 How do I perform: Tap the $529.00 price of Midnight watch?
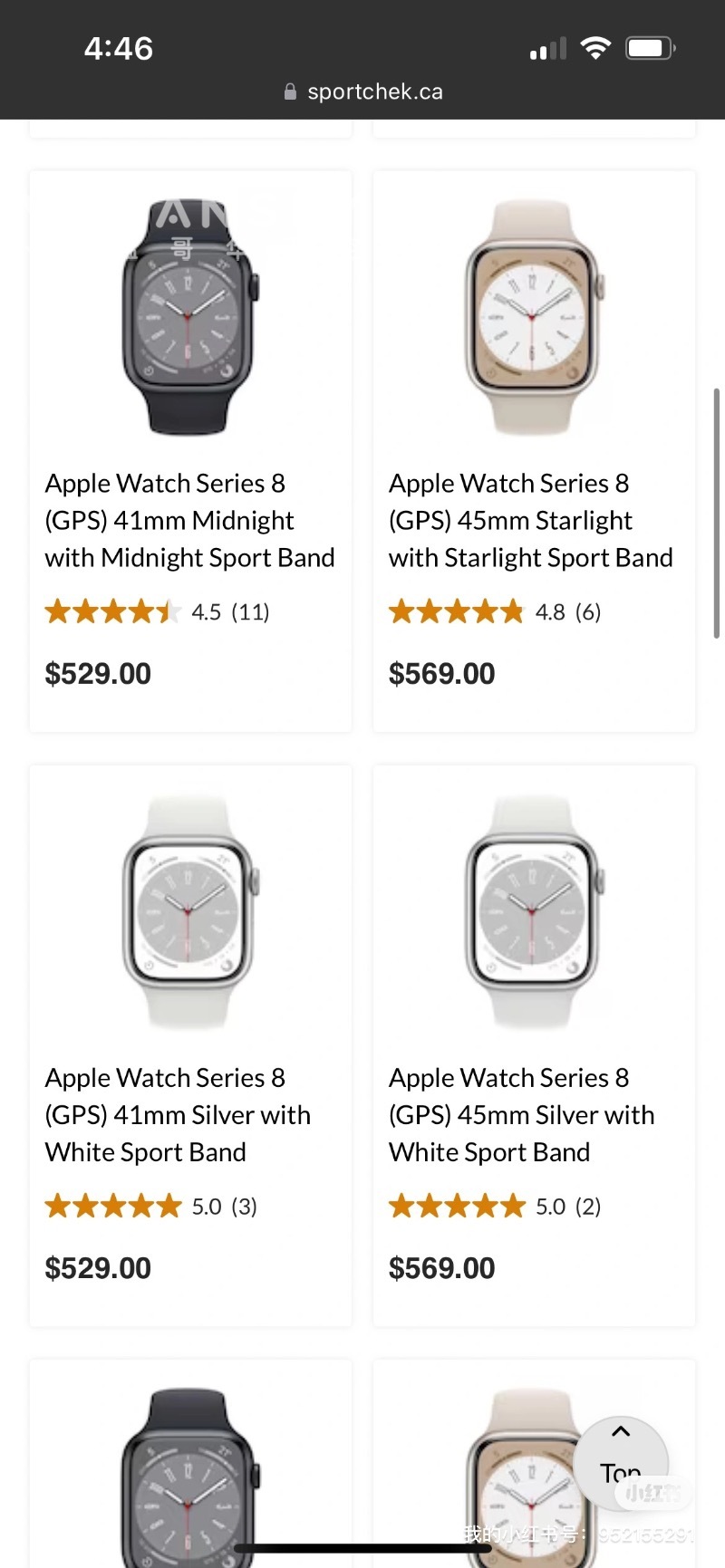[x=98, y=674]
